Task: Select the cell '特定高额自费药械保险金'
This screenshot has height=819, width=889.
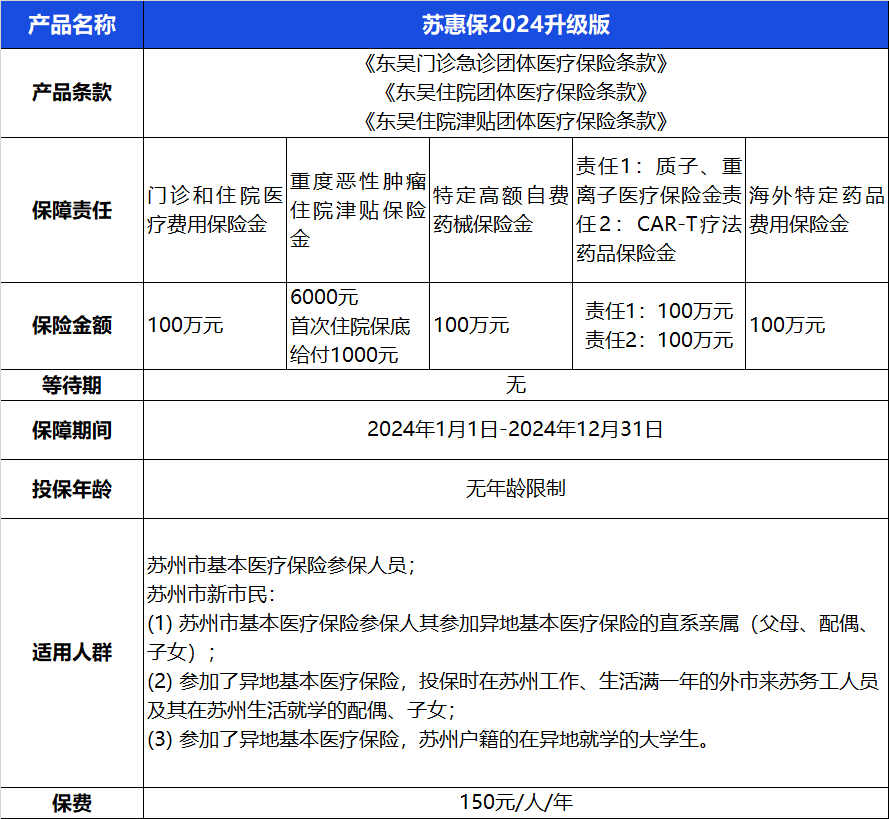Action: click(501, 210)
